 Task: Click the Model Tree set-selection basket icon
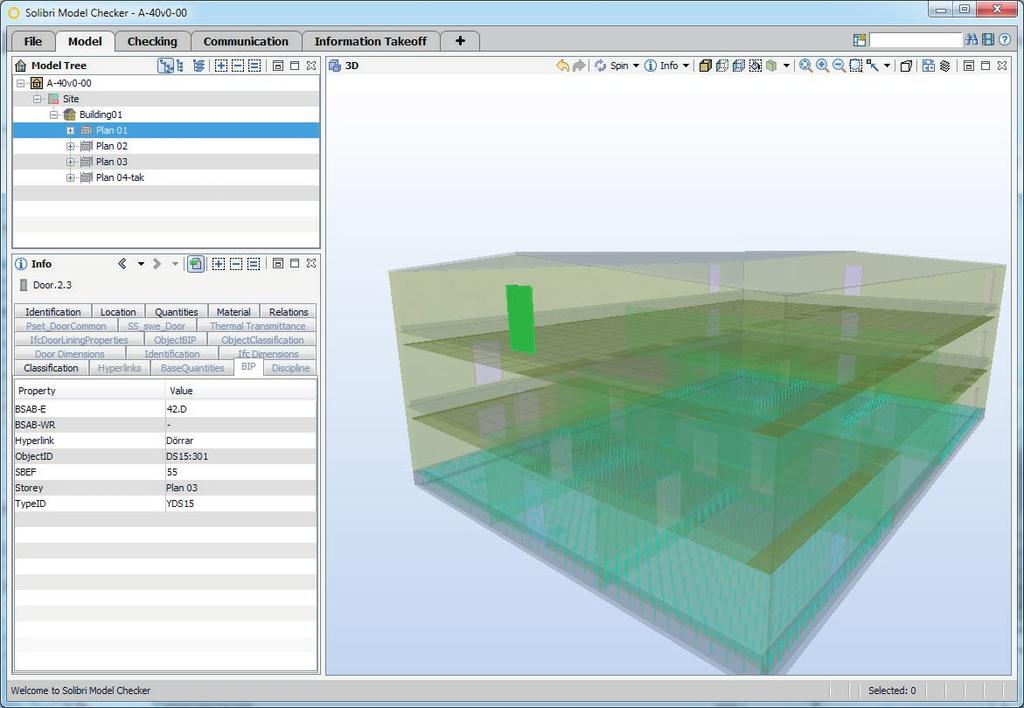tap(255, 65)
